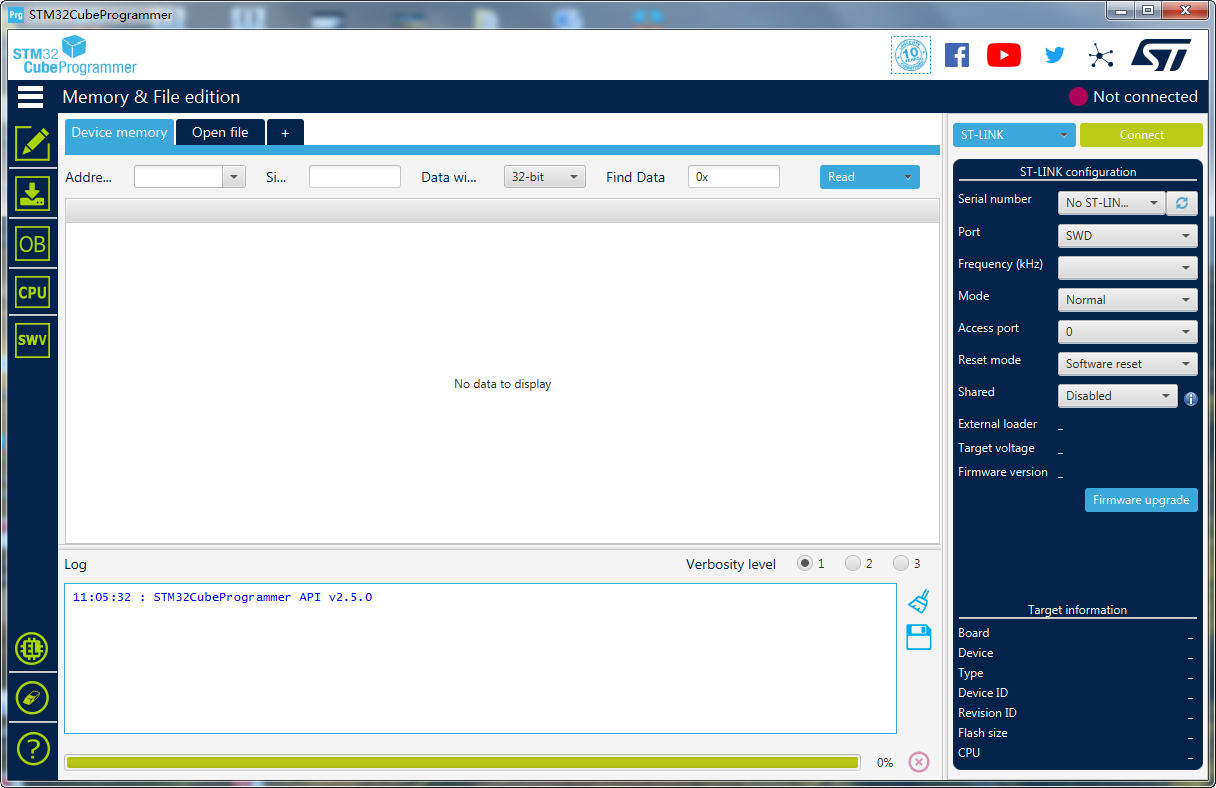
Task: Click the Device ID label
Action: pyautogui.click(x=983, y=693)
